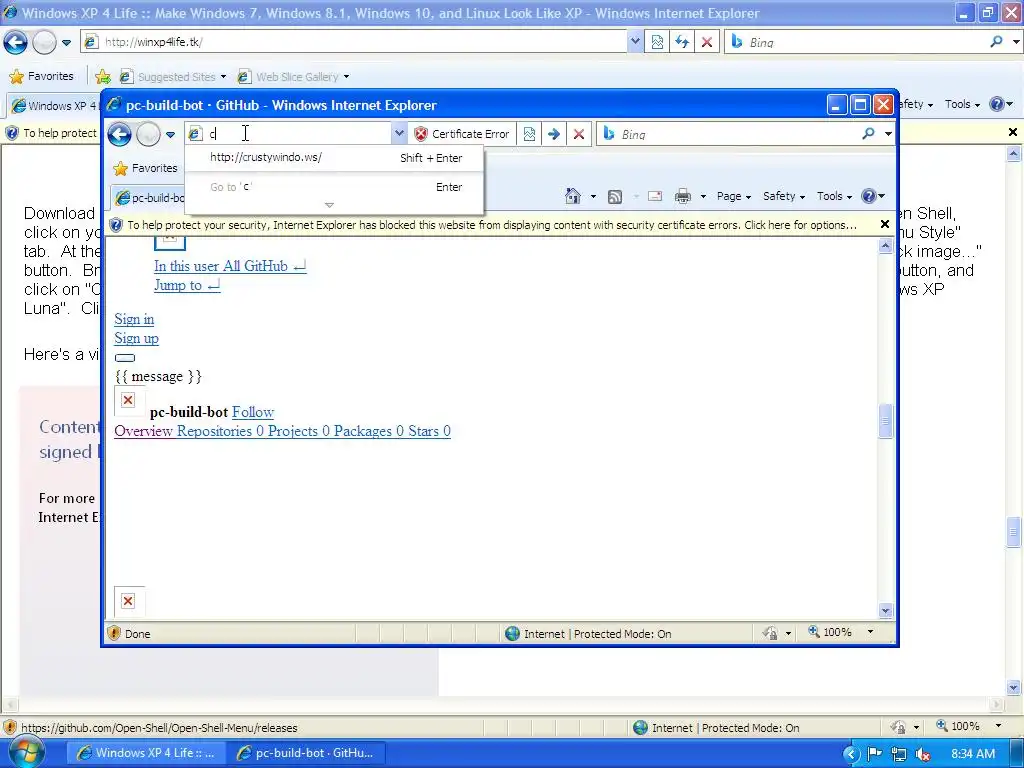The height and width of the screenshot is (768, 1024).
Task: Click Compatibility View icon in pc-build-bot window
Action: [530, 134]
